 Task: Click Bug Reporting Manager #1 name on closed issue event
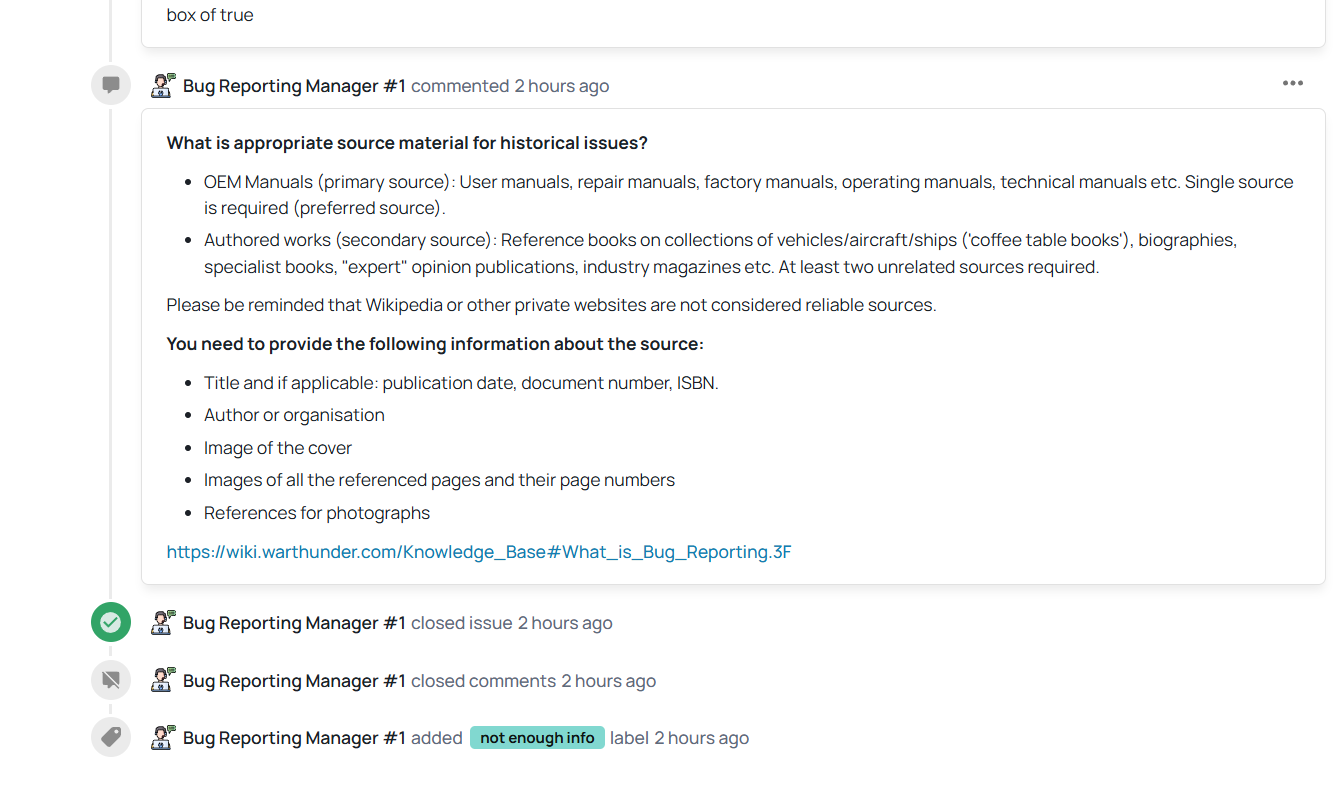point(294,623)
